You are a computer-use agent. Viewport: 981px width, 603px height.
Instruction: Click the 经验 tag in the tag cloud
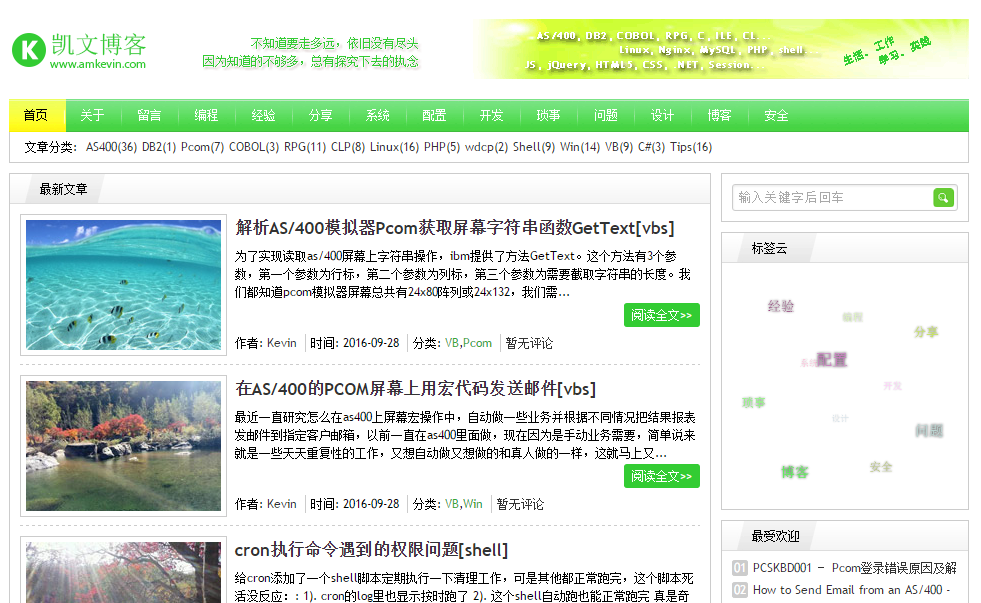coord(781,306)
